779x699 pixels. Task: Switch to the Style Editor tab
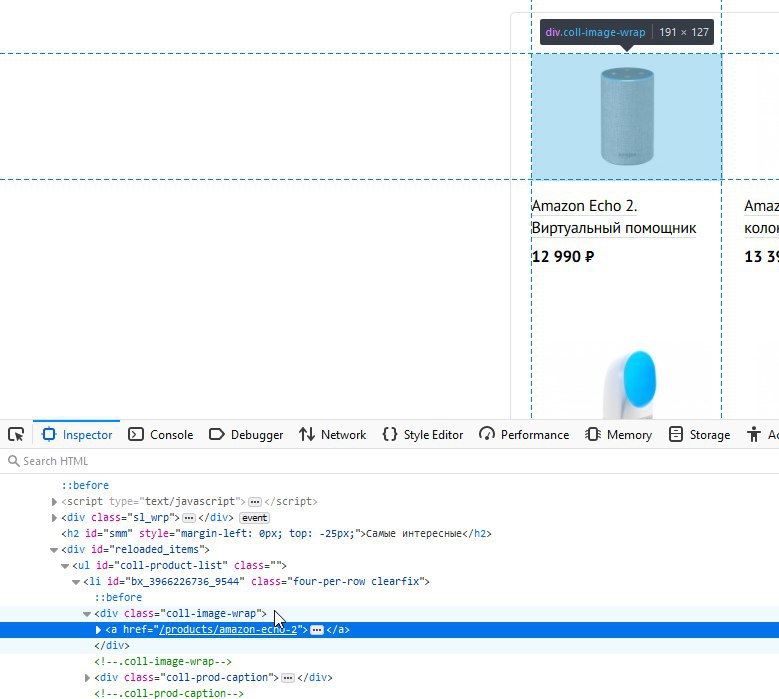point(423,435)
